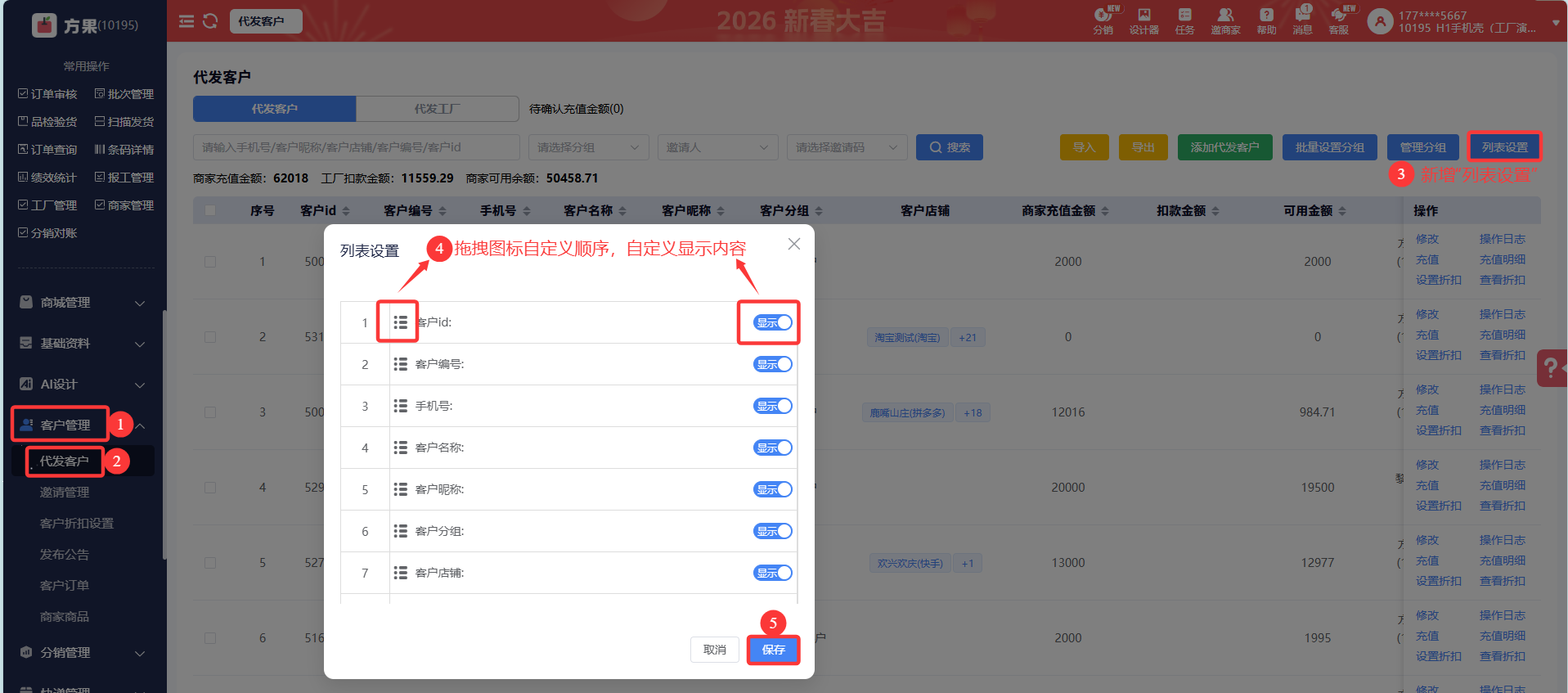Open the 邀商家 invite merchant icon
Viewport: 1568px width, 693px height.
click(x=1225, y=20)
